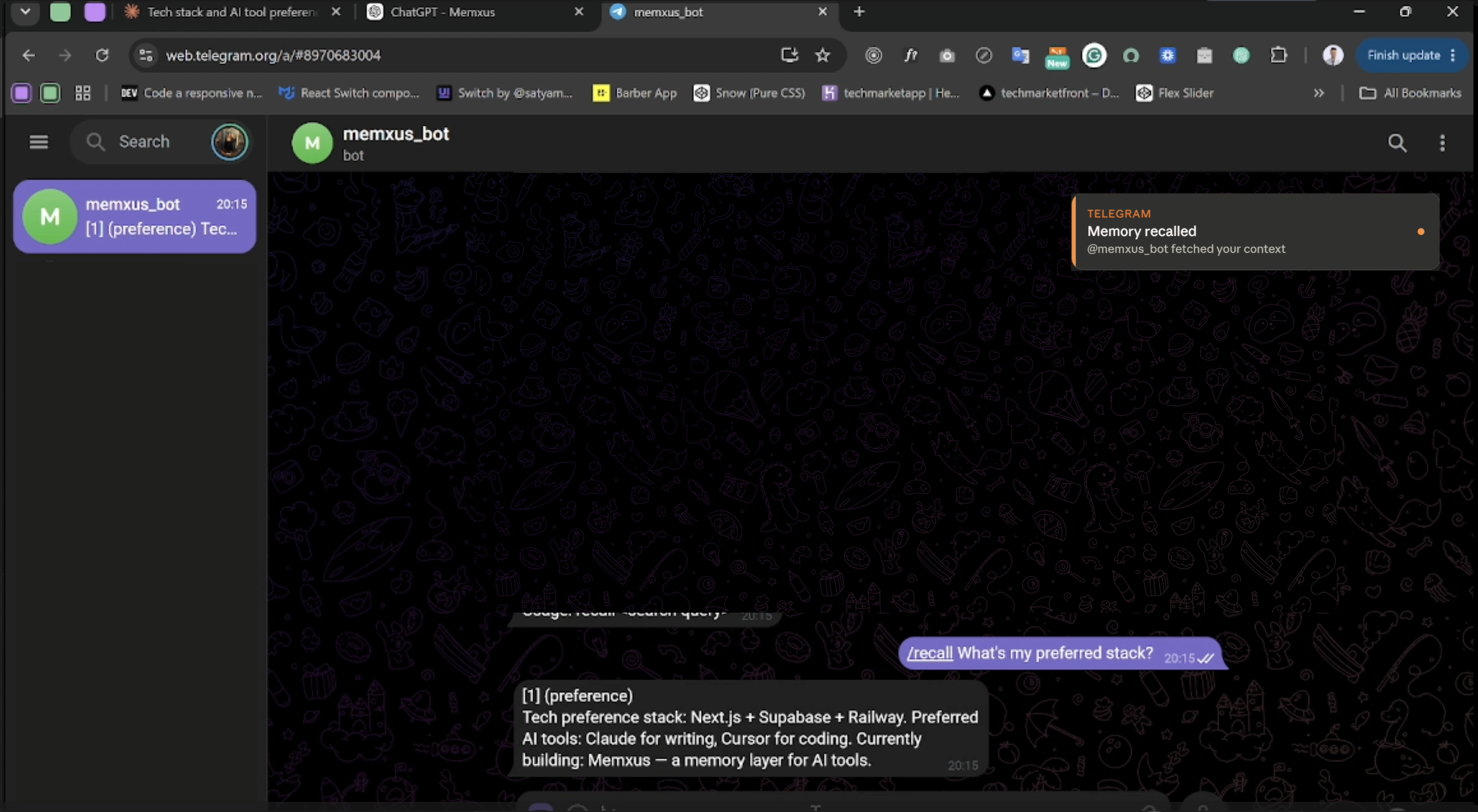The width and height of the screenshot is (1478, 812).
Task: Click the concentric circle extension icon
Action: coord(873,56)
